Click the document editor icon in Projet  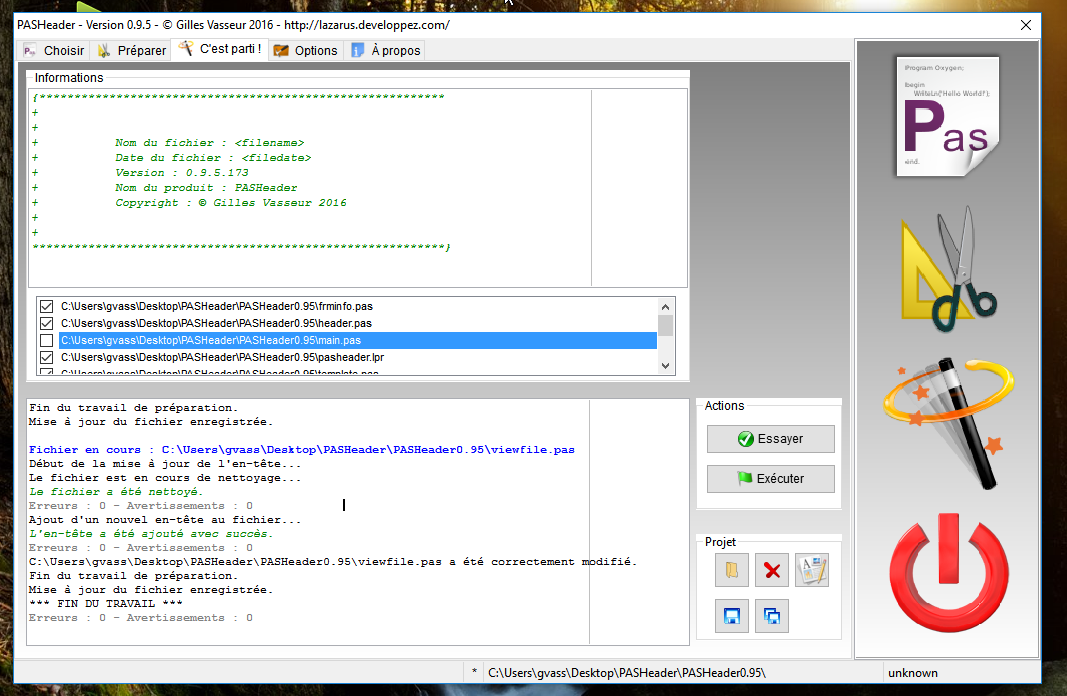point(812,571)
